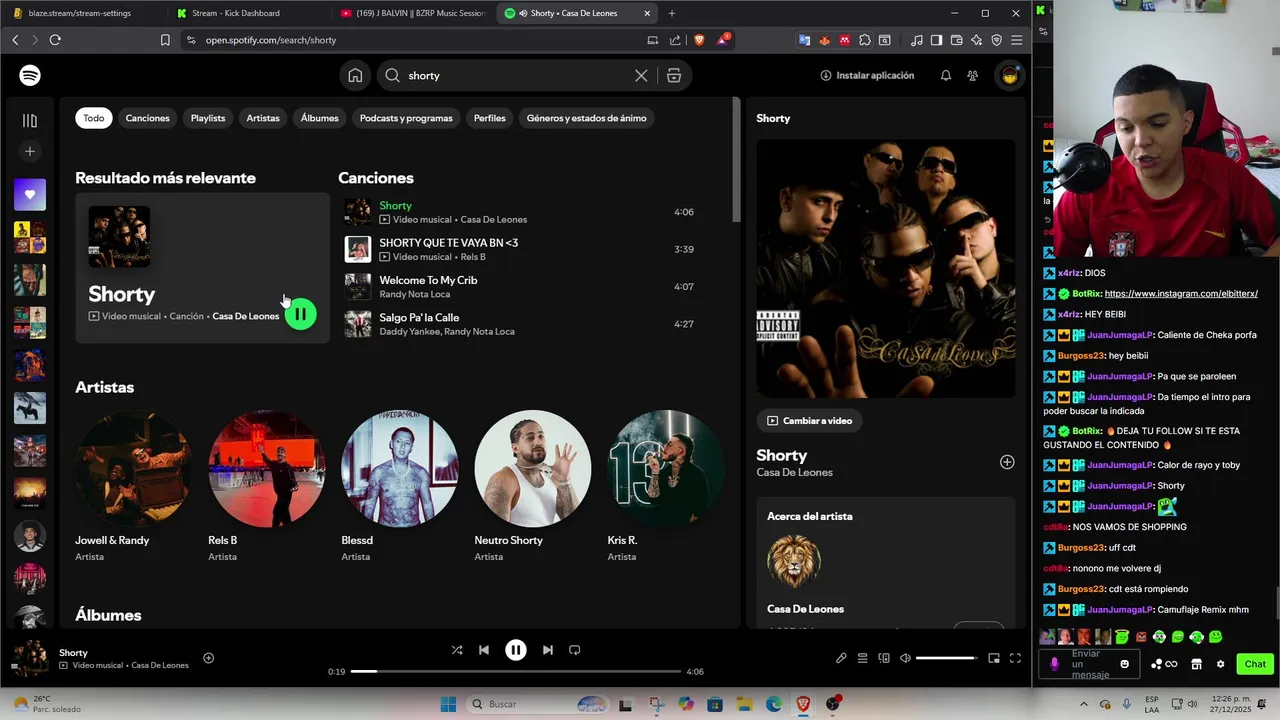Open Brave Shields lion icon
Image resolution: width=1280 pixels, height=720 pixels.
pyautogui.click(x=698, y=40)
